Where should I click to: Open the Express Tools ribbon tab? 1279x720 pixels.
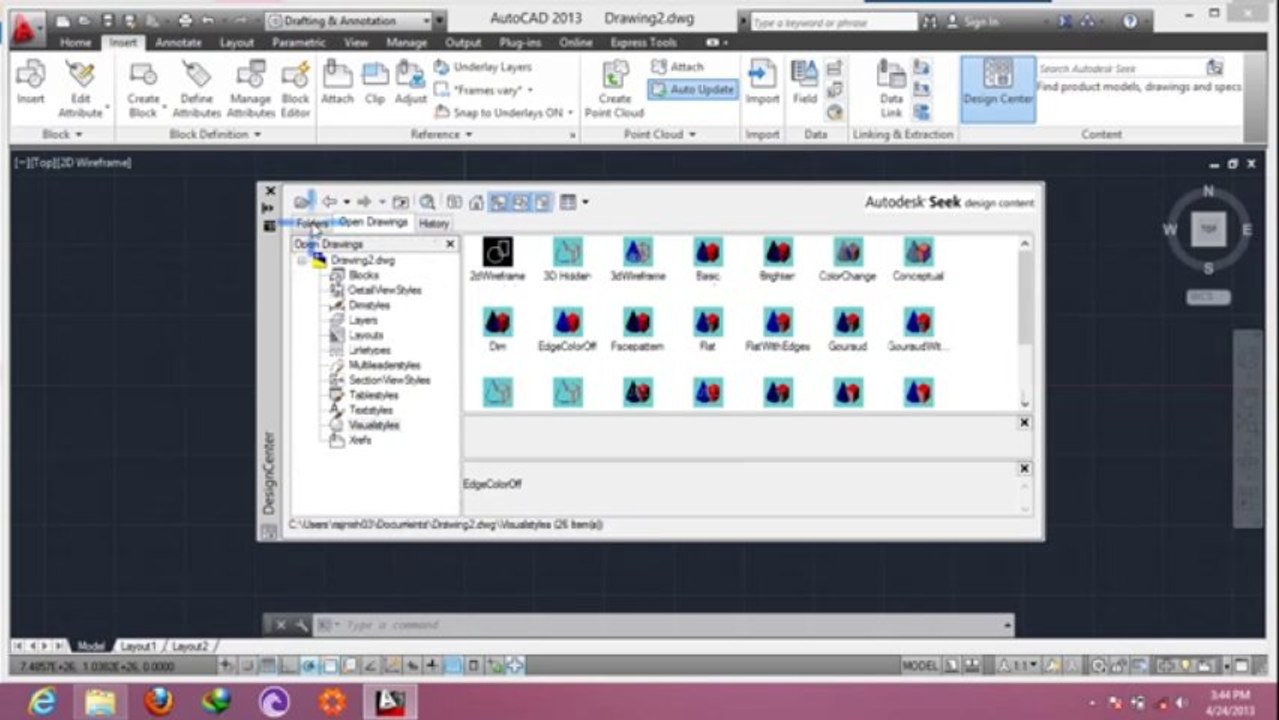coord(643,43)
